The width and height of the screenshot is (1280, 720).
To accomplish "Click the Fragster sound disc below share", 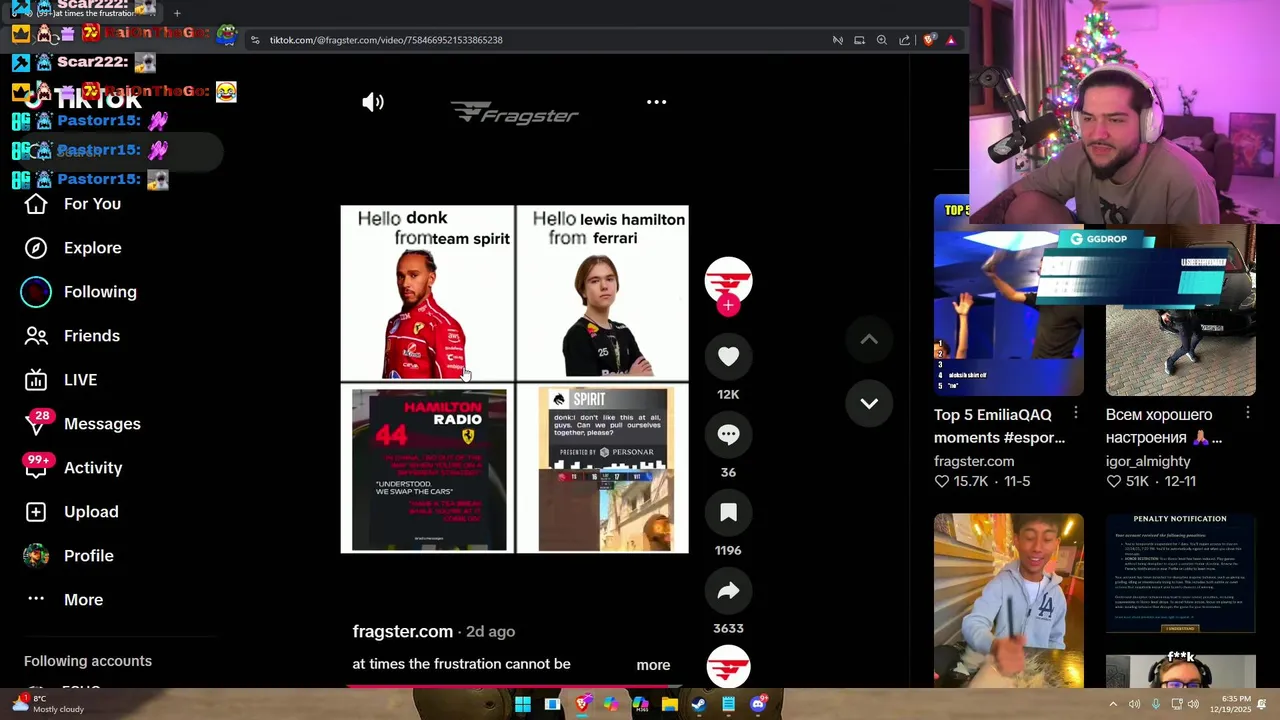I will [x=728, y=667].
